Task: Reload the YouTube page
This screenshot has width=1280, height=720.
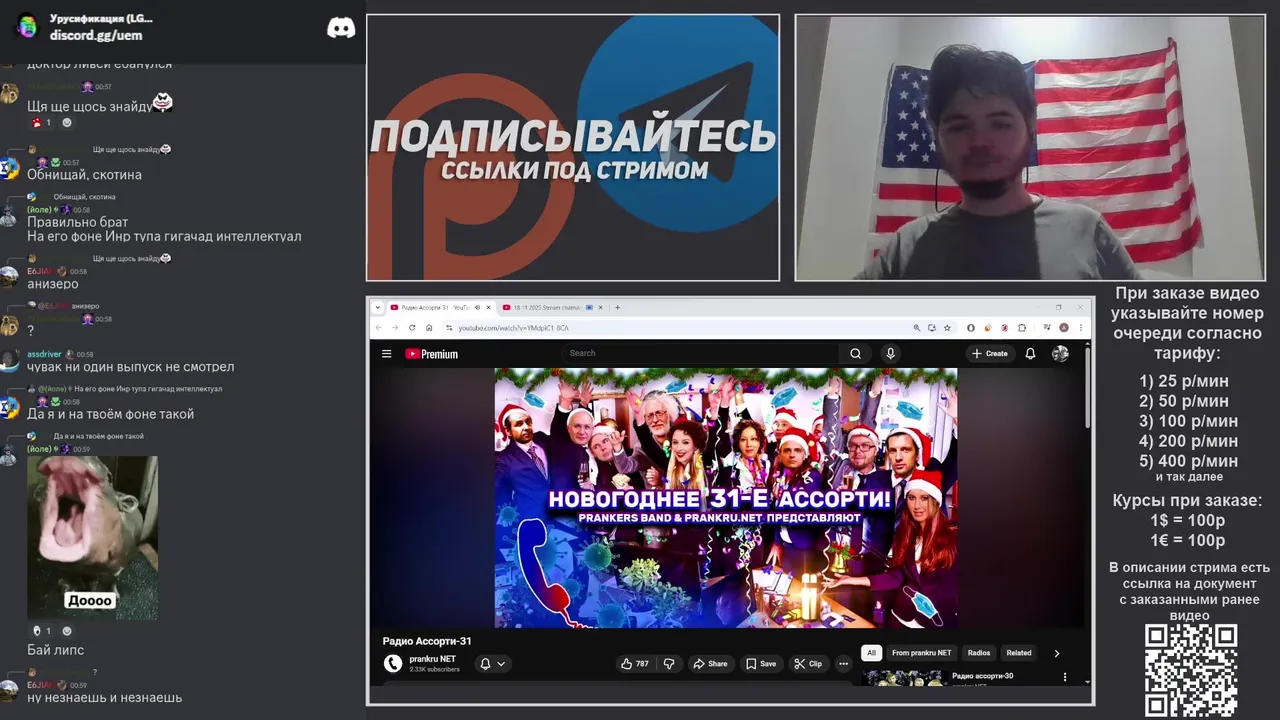Action: [x=412, y=327]
